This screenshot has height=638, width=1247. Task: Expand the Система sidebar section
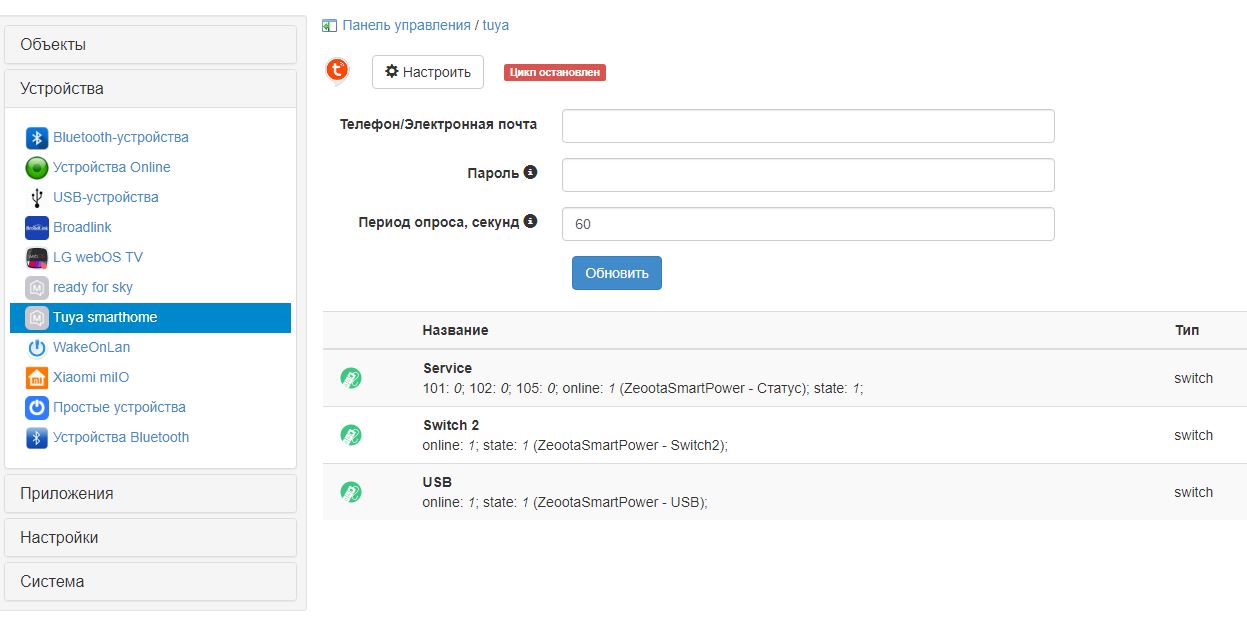point(151,581)
